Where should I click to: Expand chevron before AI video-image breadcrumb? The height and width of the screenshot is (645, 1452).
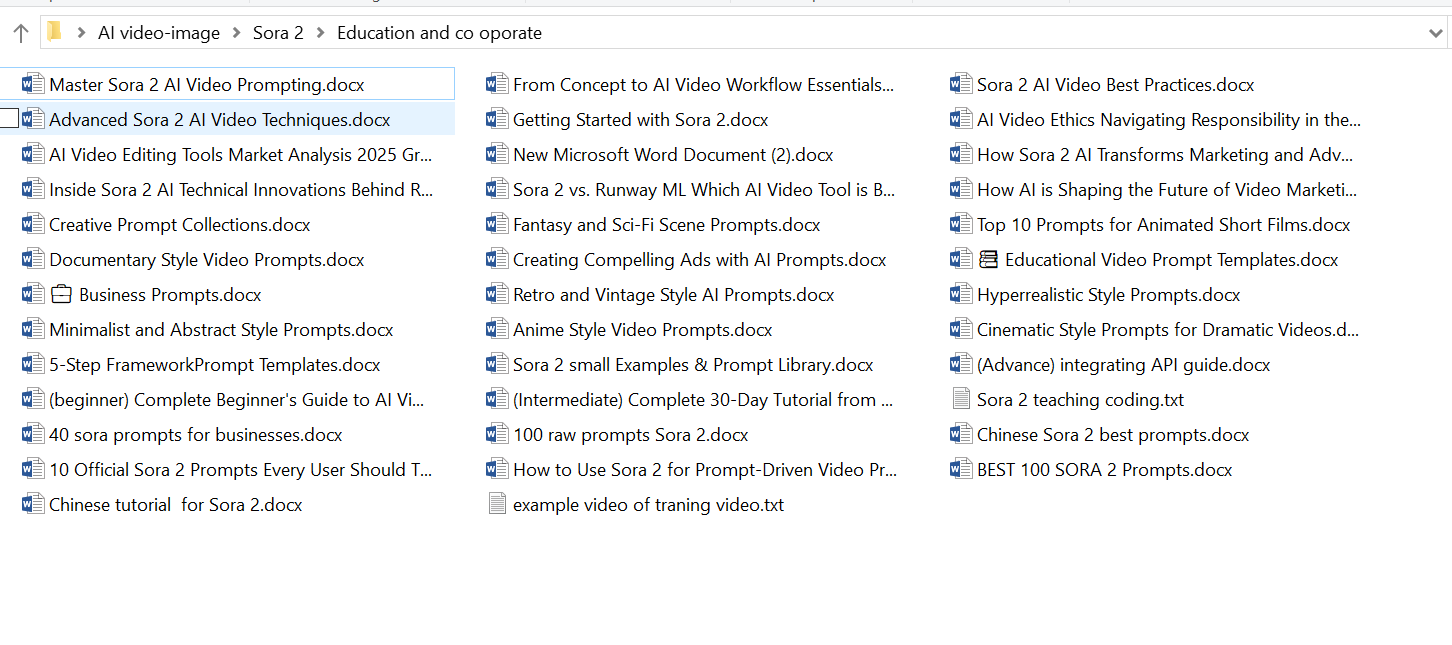tap(81, 33)
